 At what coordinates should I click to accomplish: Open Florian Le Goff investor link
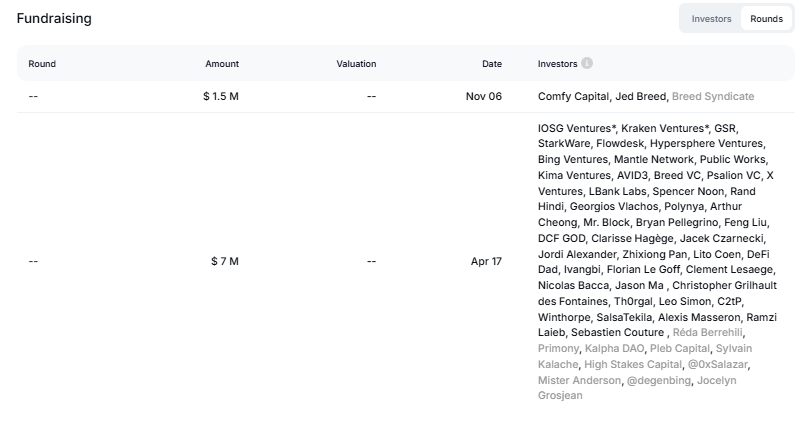point(643,269)
